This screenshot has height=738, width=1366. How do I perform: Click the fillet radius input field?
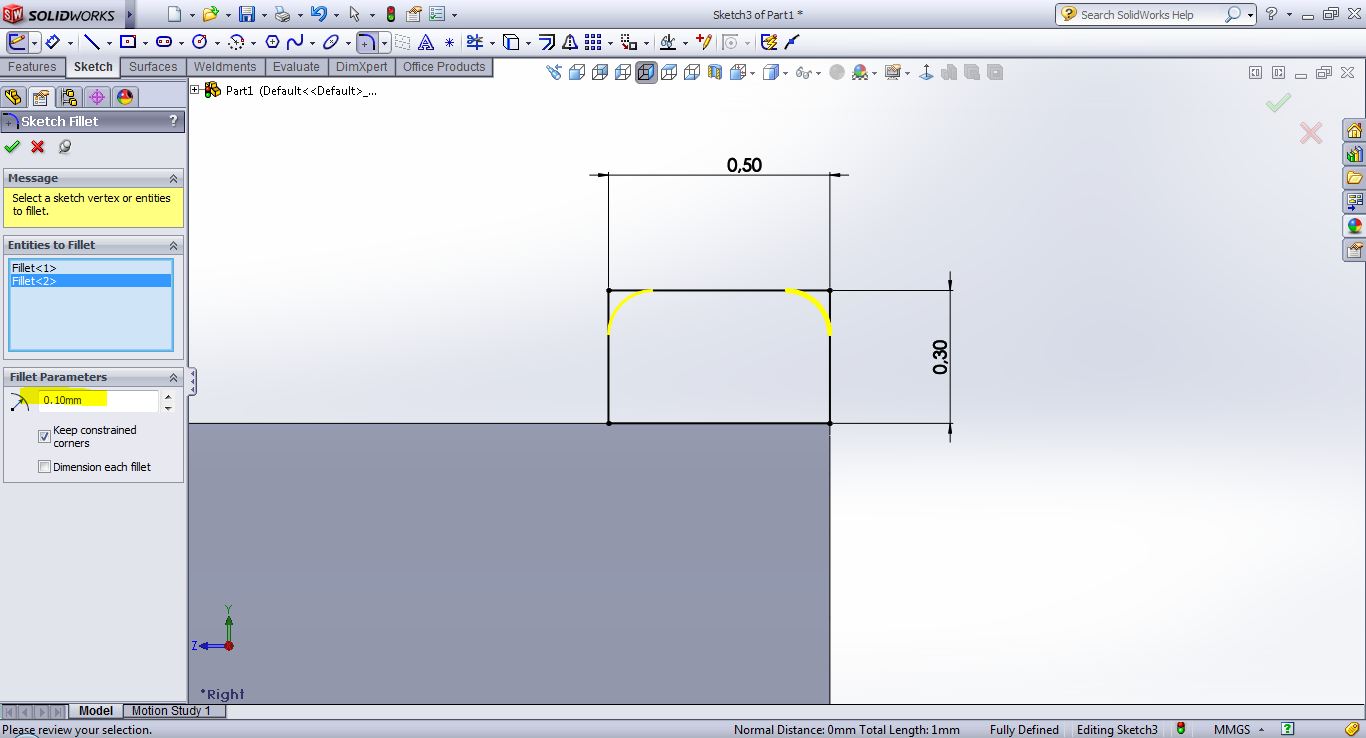coord(97,400)
